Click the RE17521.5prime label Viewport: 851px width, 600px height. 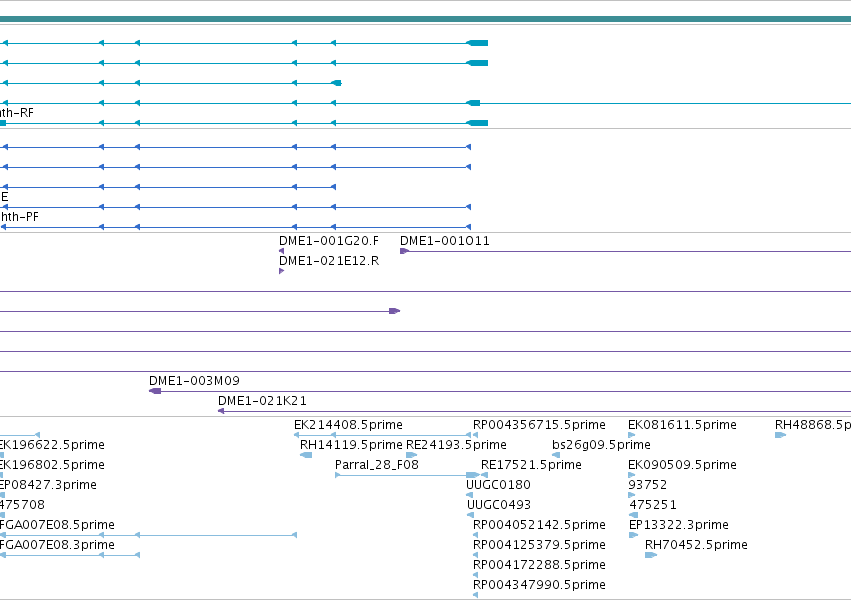coord(531,465)
